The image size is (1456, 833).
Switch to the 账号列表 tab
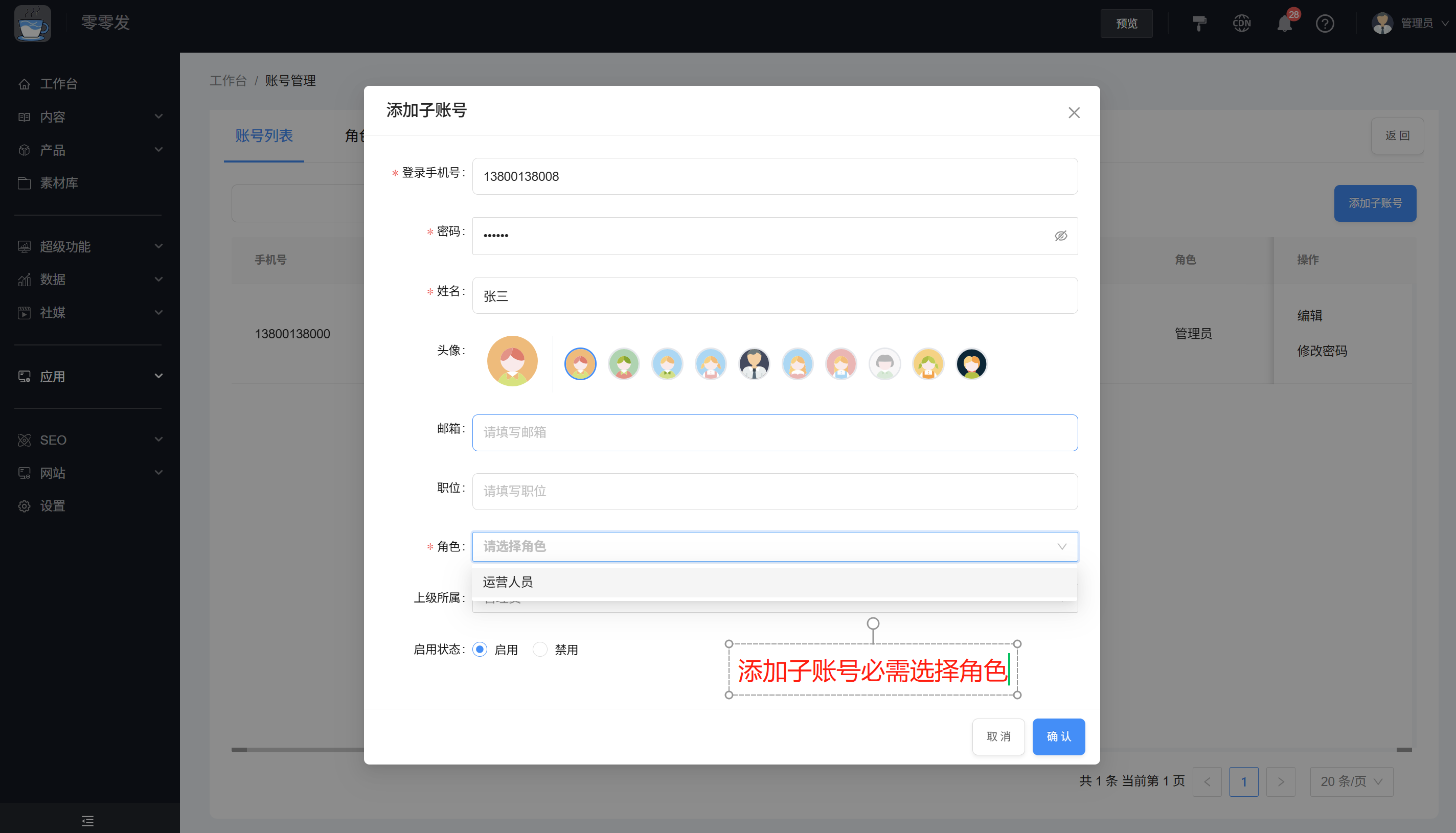[264, 136]
